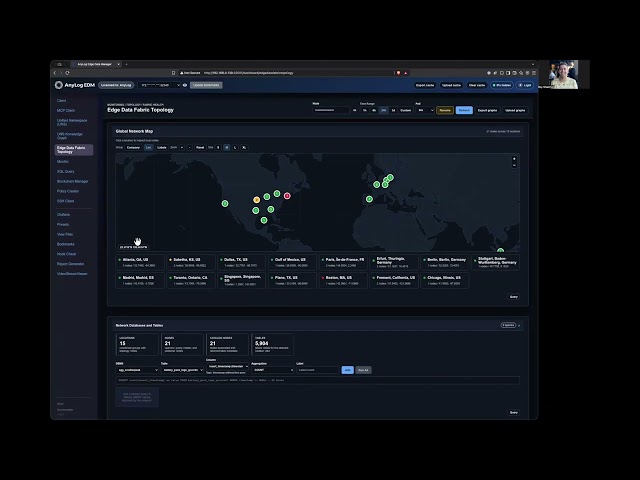
Task: Open SQL Query in sidebar
Action: pyautogui.click(x=66, y=172)
